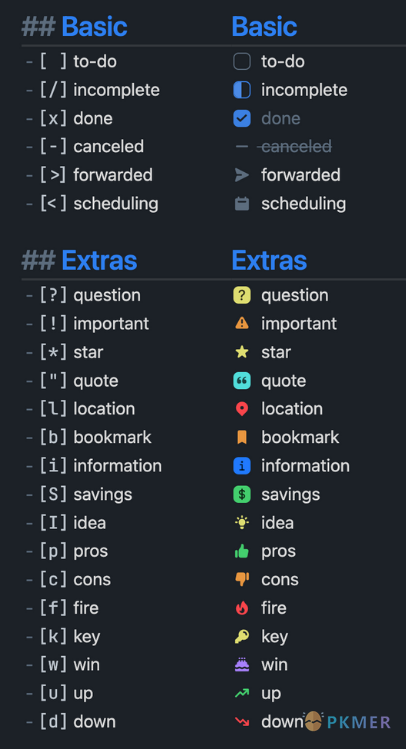406x749 pixels.
Task: Click the teal quote icon
Action: pyautogui.click(x=242, y=381)
